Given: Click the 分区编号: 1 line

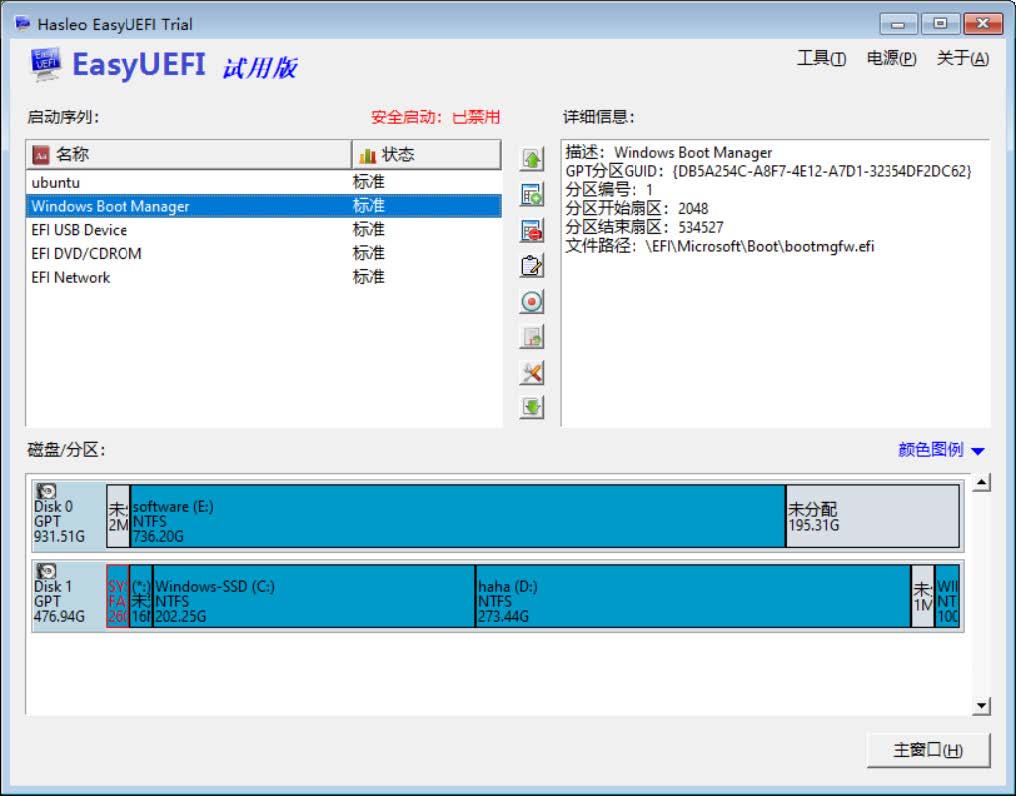Looking at the screenshot, I should click(609, 190).
